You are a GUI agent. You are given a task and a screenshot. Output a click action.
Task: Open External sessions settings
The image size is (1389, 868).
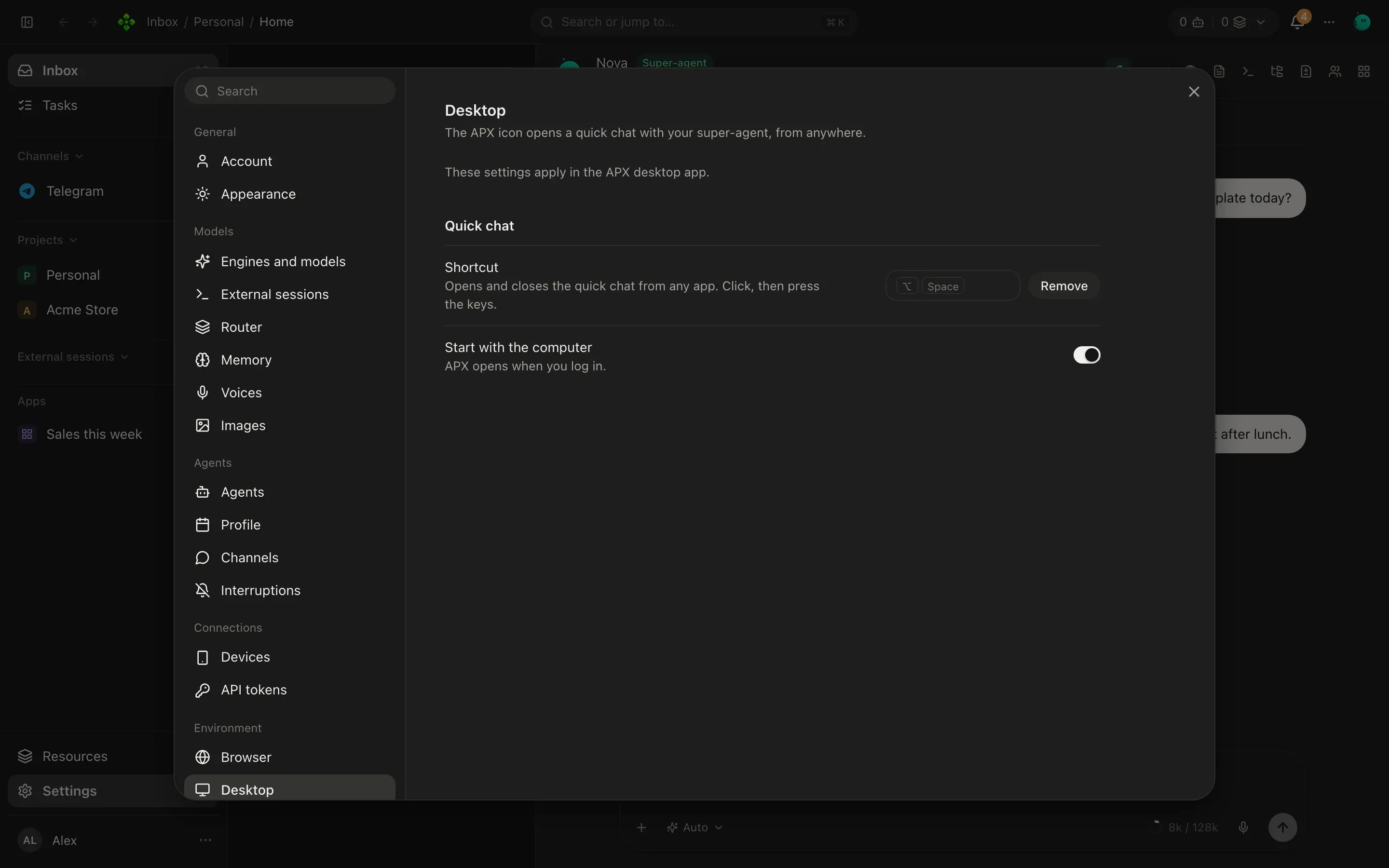pos(290,294)
